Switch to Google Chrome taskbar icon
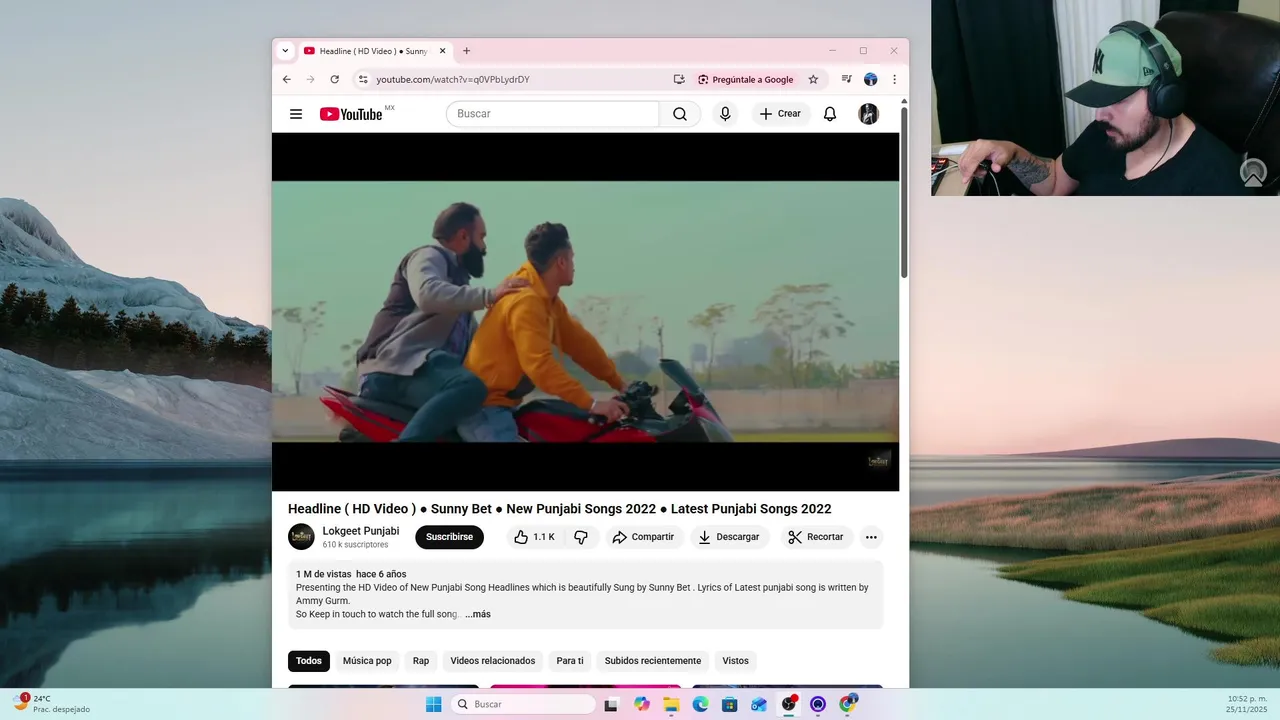Viewport: 1280px width, 720px height. point(848,704)
